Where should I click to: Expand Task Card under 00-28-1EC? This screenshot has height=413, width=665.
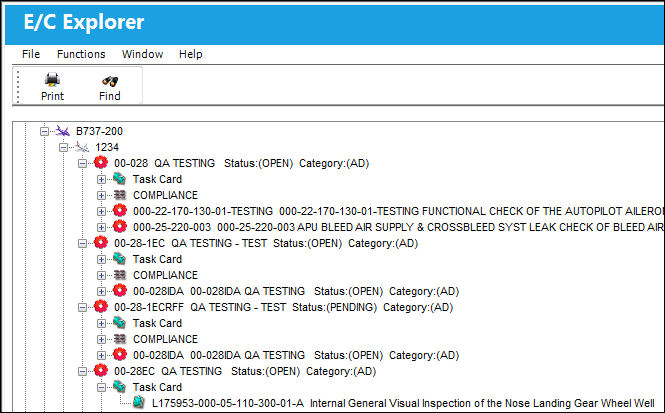pyautogui.click(x=101, y=260)
